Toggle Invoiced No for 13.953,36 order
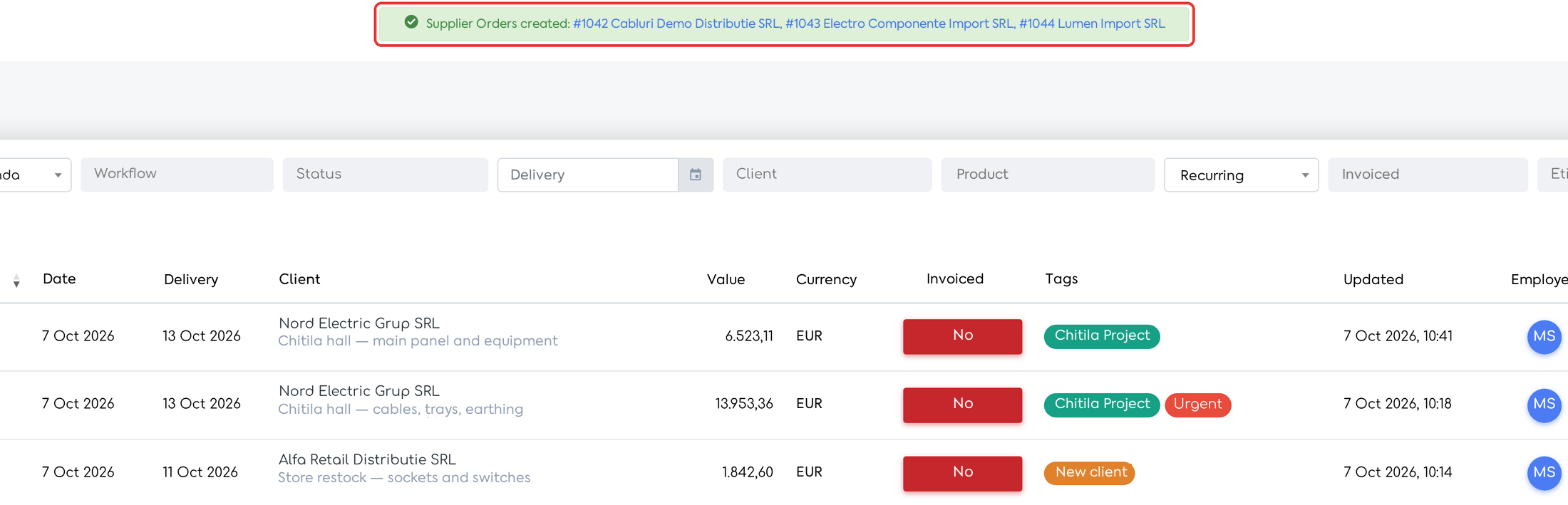 point(962,405)
